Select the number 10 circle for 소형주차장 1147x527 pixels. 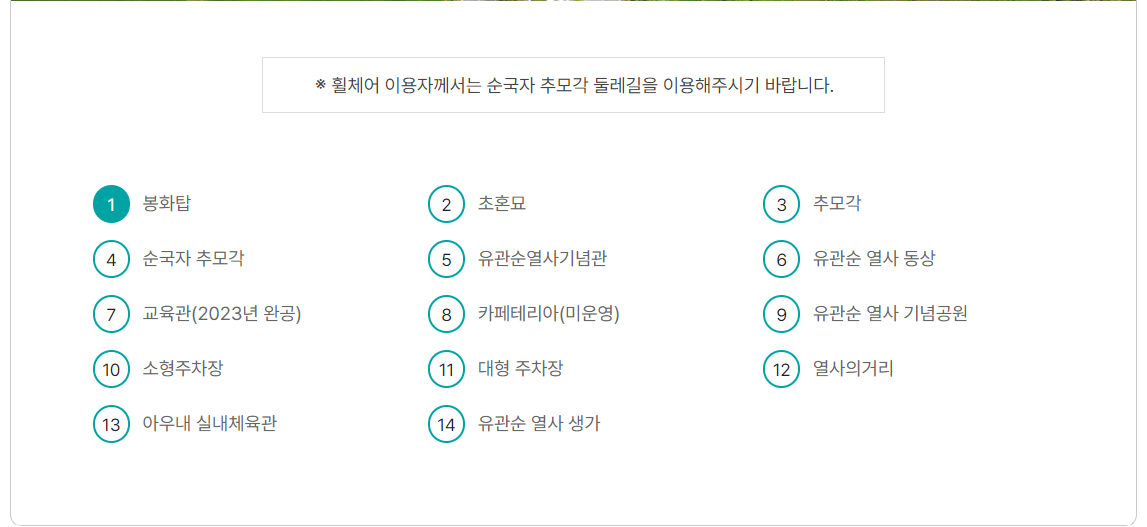click(111, 369)
